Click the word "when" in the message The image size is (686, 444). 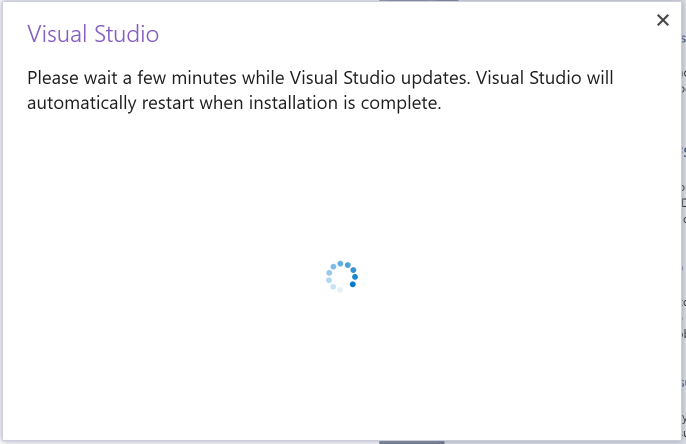[231, 102]
